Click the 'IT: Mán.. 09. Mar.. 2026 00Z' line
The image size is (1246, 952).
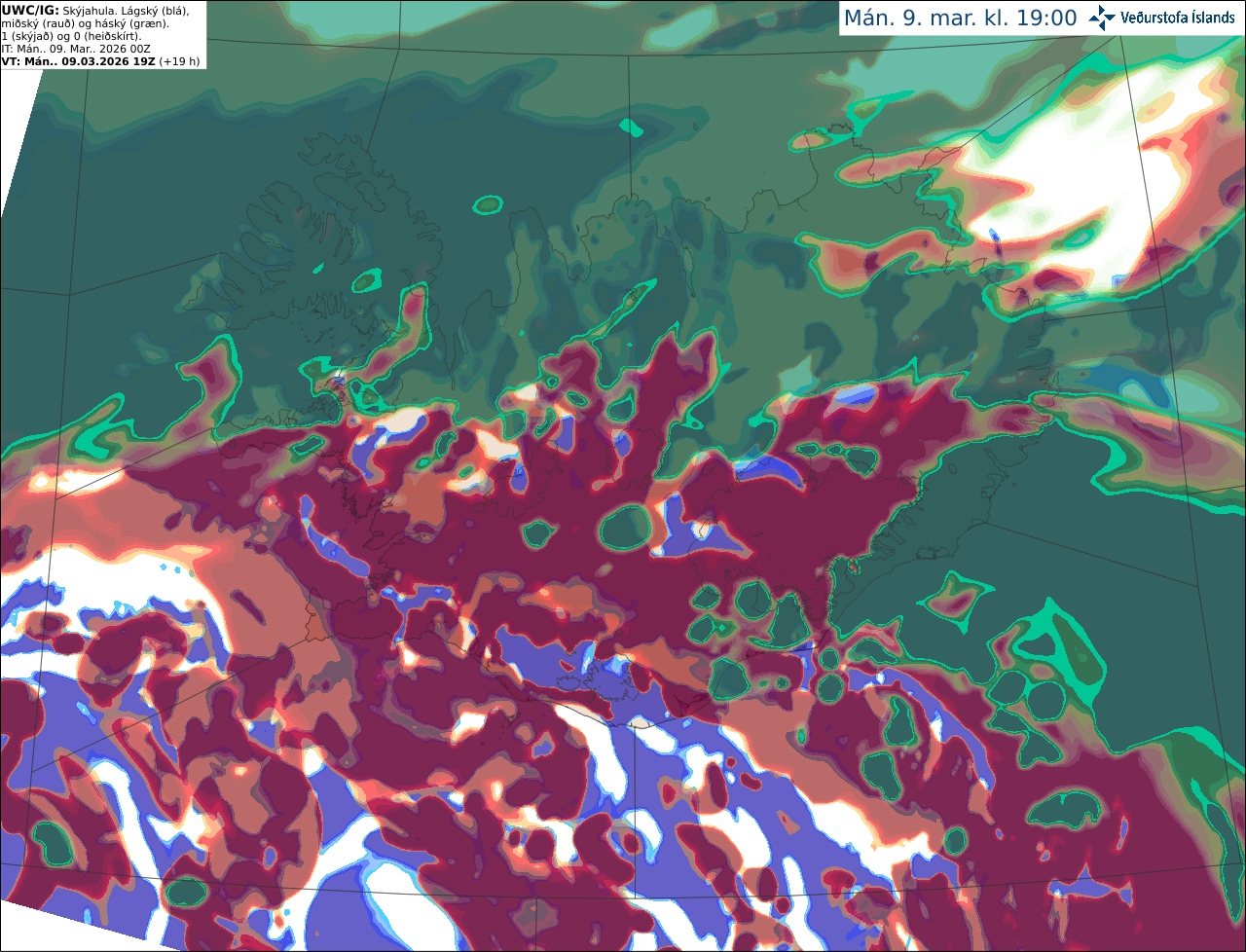click(x=76, y=49)
